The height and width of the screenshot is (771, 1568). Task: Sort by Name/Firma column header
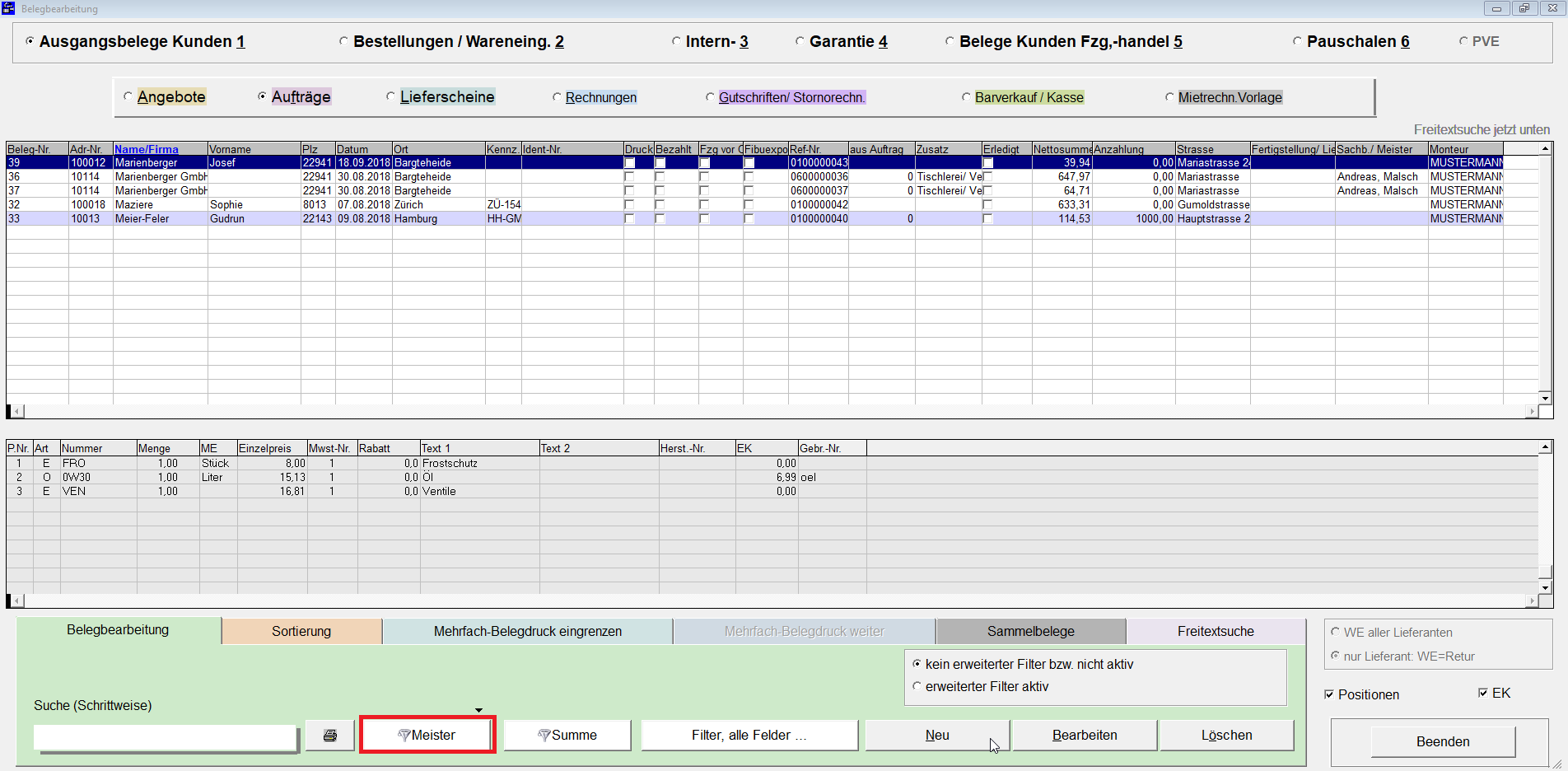(160, 149)
